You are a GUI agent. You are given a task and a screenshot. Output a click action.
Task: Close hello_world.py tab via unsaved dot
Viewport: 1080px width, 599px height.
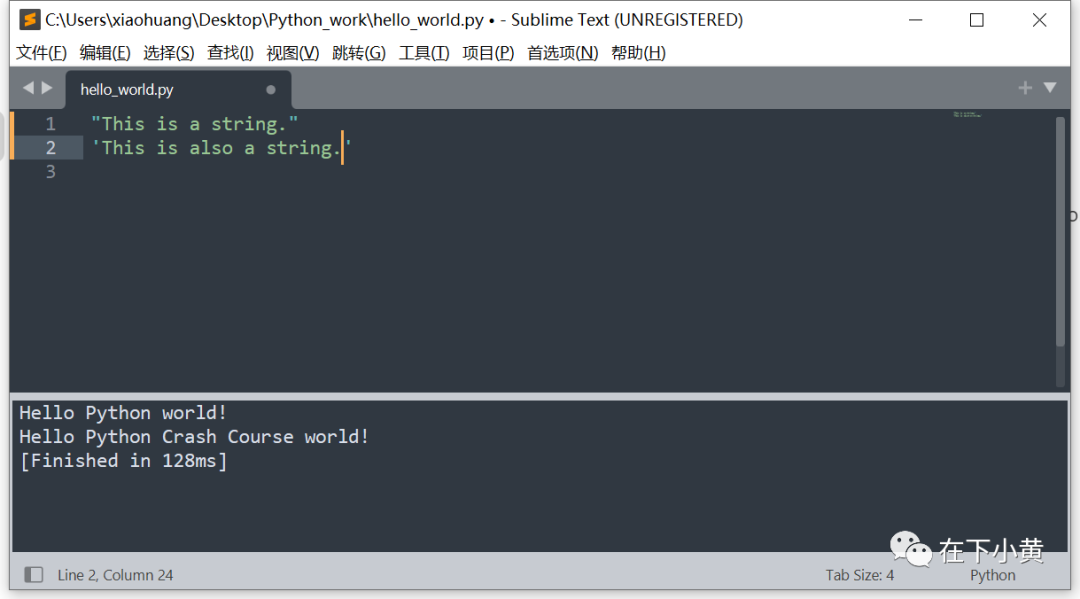pos(271,90)
